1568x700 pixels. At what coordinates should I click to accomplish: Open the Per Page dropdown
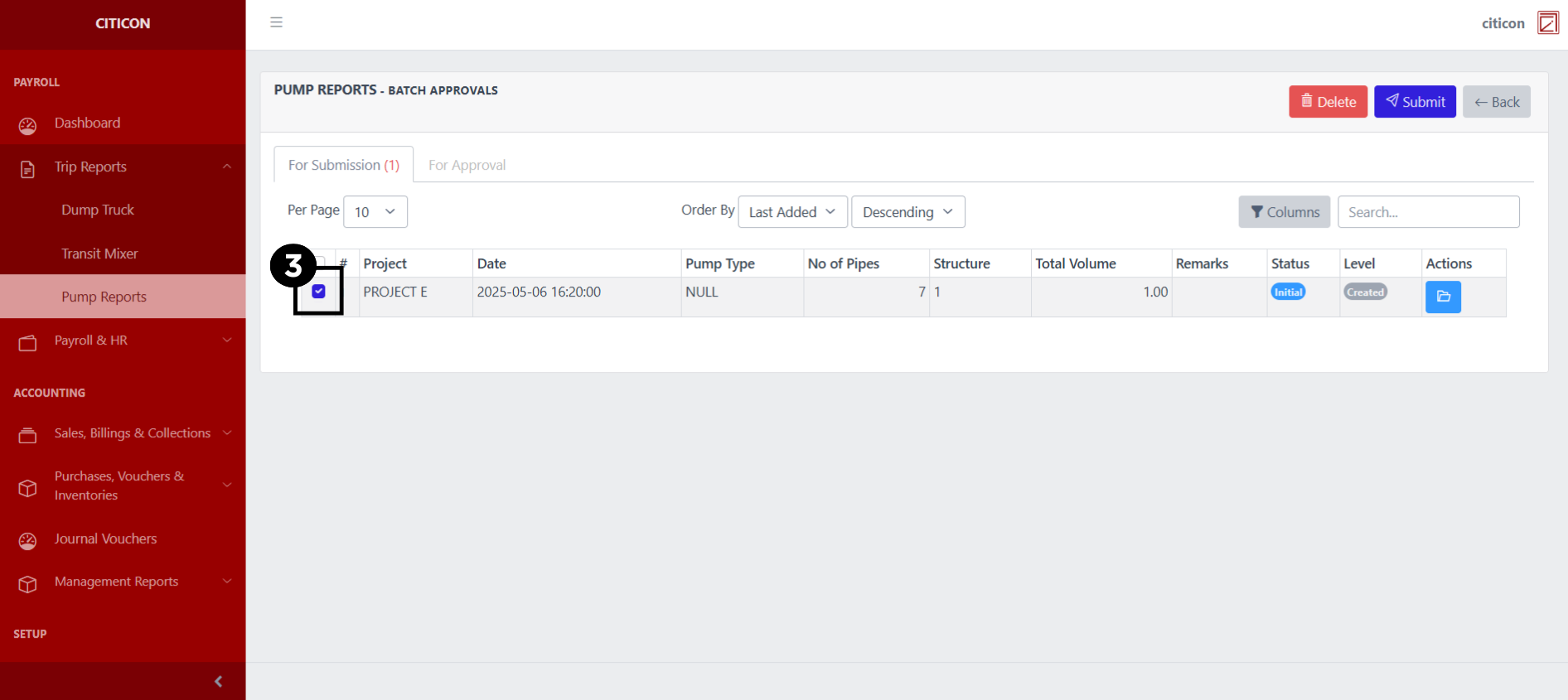pyautogui.click(x=375, y=212)
